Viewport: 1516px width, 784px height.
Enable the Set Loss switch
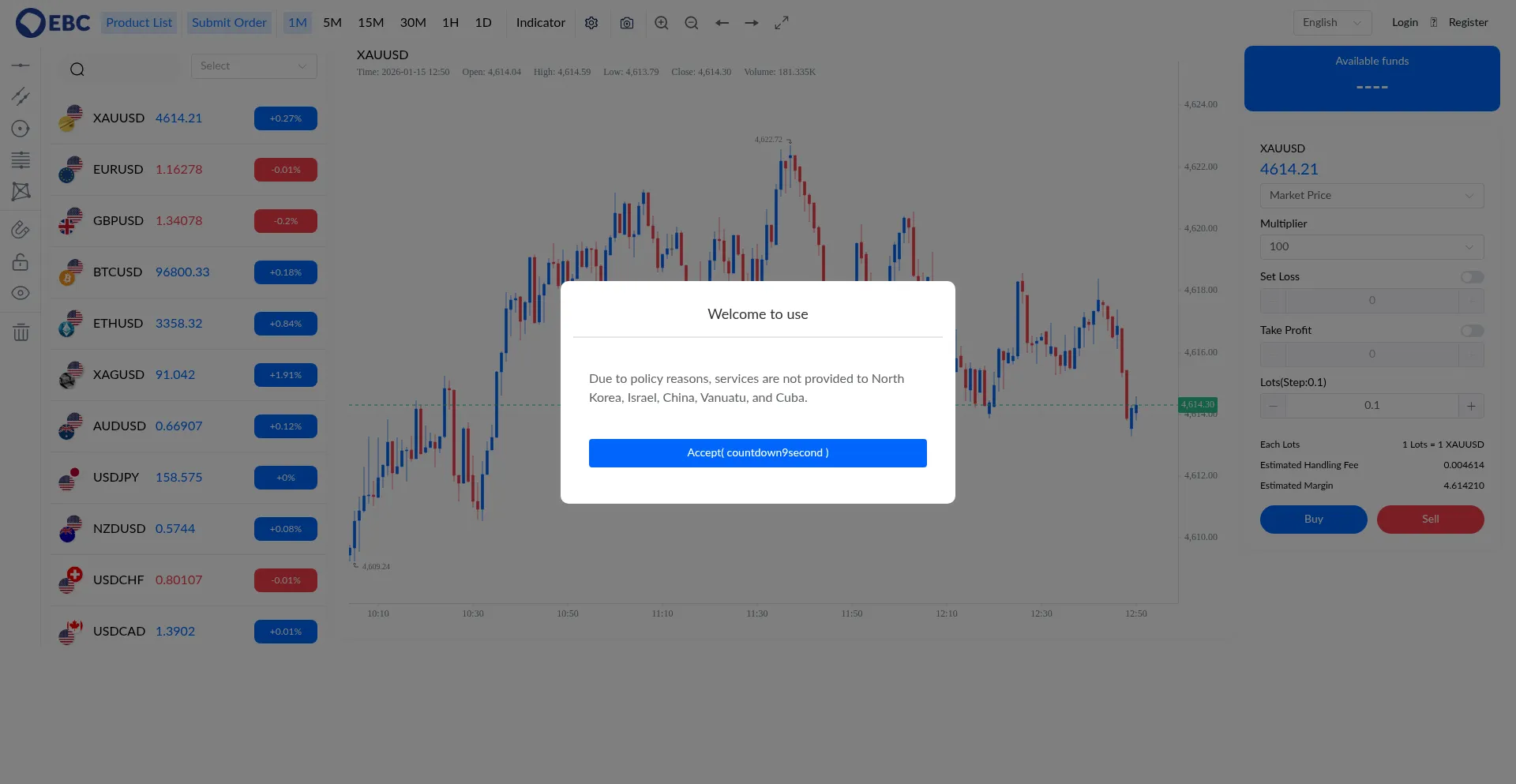tap(1472, 277)
